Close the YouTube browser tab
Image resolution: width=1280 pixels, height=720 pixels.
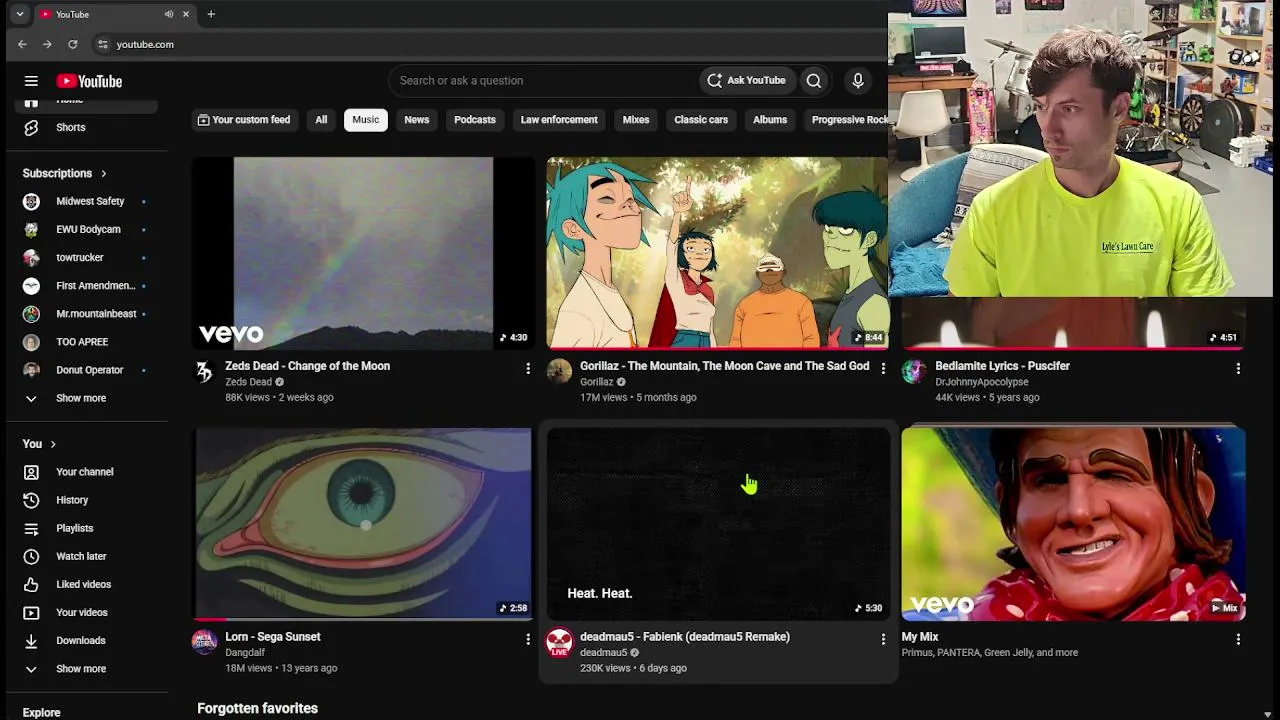pos(185,14)
